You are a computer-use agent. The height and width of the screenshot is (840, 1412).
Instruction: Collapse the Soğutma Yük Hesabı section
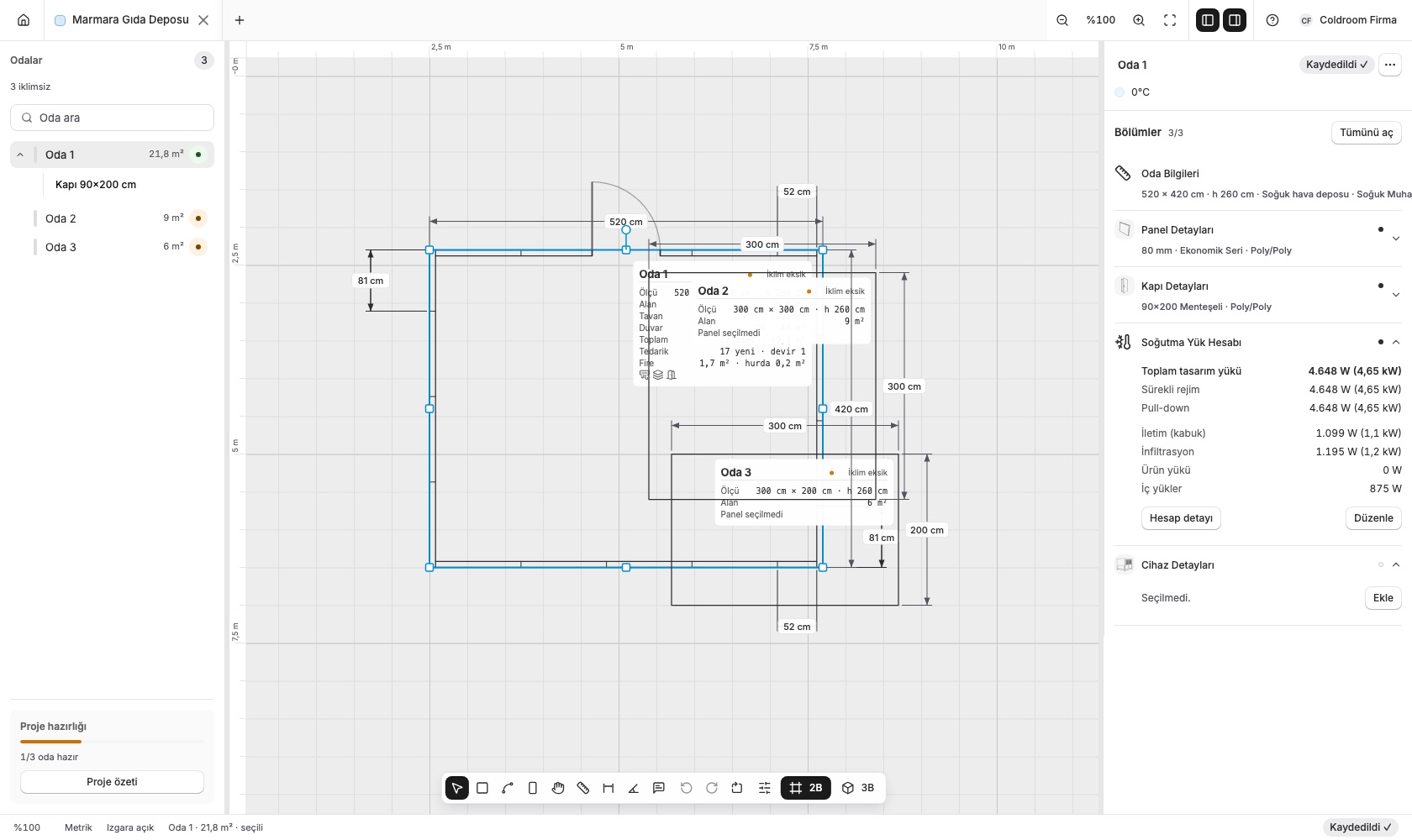tap(1396, 342)
